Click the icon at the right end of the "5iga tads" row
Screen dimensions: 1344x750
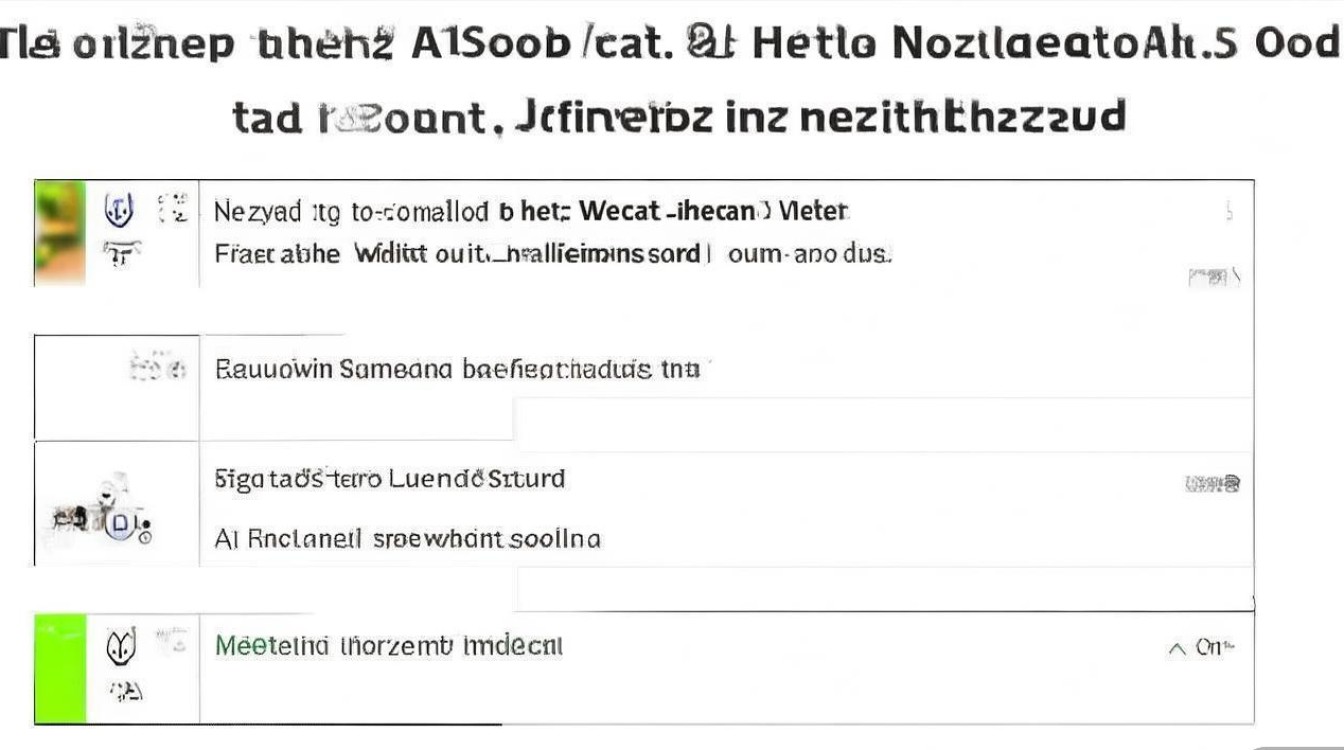(1212, 484)
